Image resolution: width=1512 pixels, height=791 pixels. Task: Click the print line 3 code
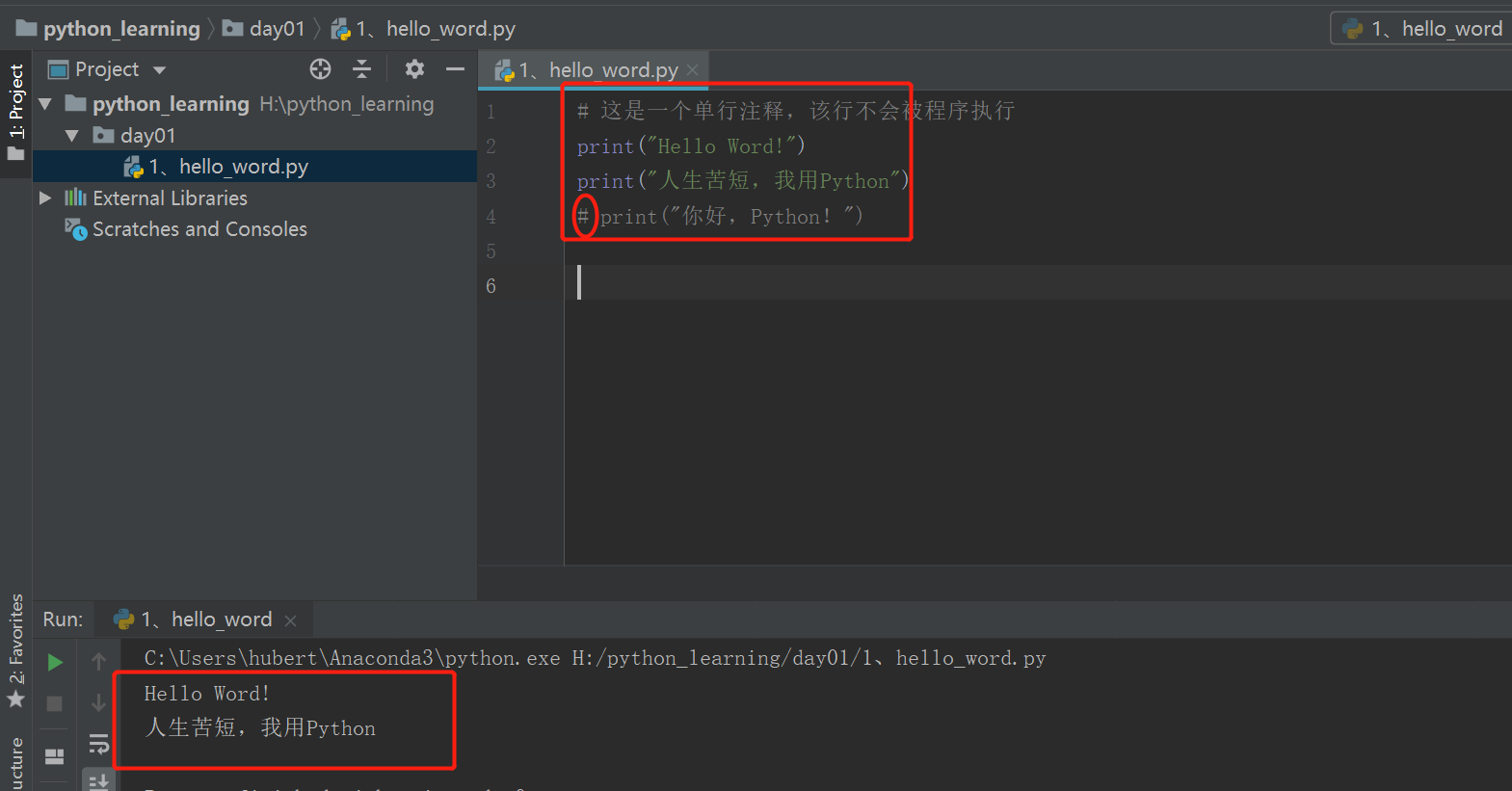(743, 181)
